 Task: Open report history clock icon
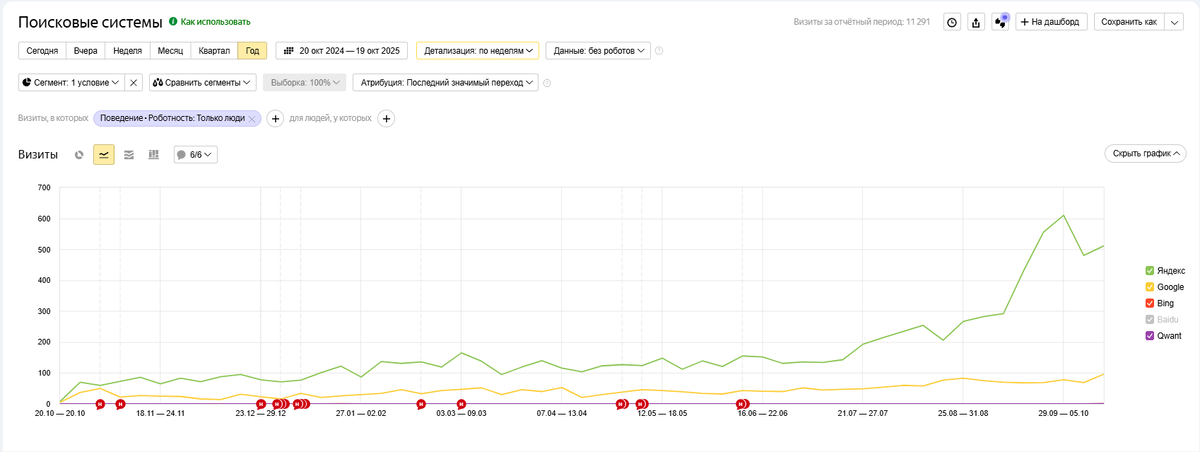click(952, 22)
